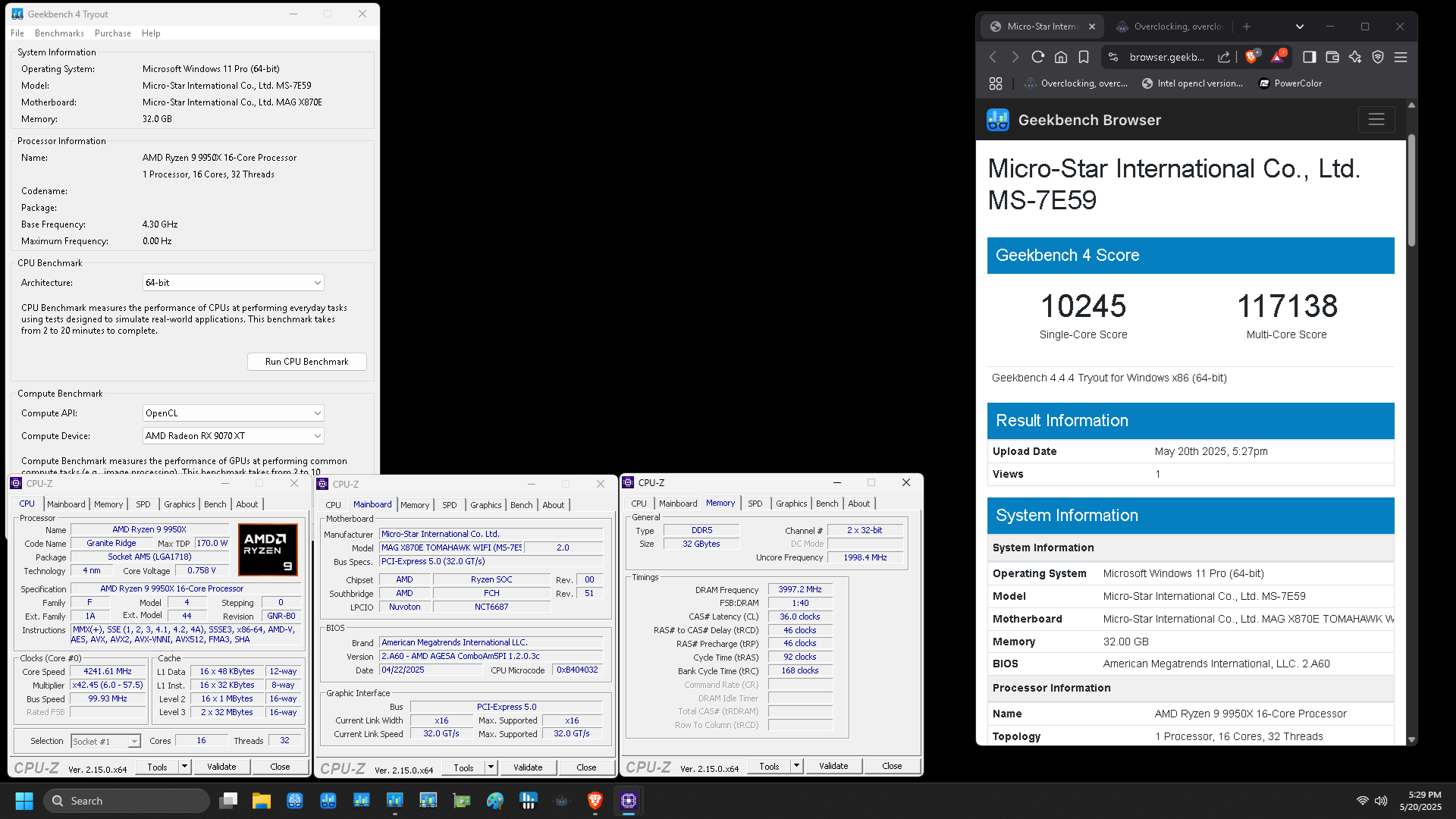Open Intel opencl version bookmark
This screenshot has width=1456, height=819.
tap(1192, 83)
